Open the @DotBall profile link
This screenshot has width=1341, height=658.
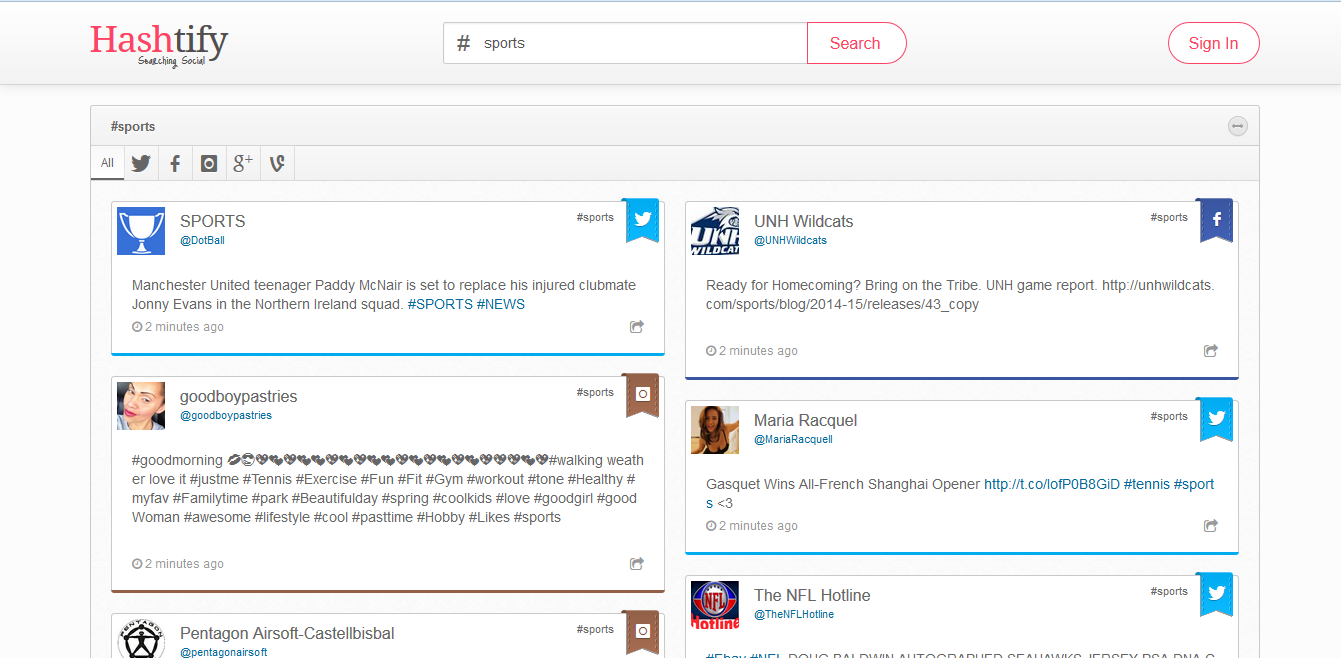[x=202, y=241]
